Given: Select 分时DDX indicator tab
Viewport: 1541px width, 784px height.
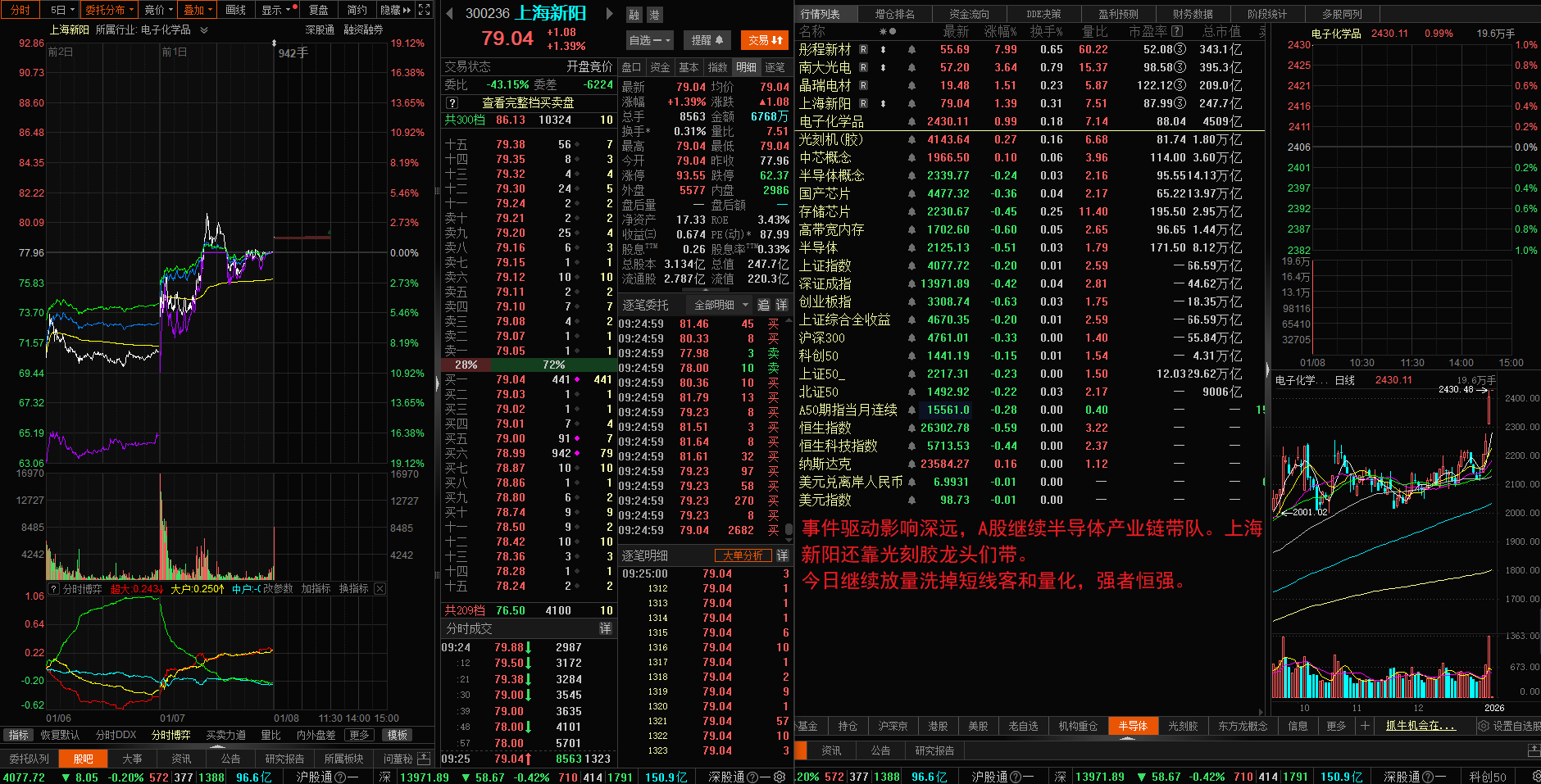Looking at the screenshot, I should (116, 735).
